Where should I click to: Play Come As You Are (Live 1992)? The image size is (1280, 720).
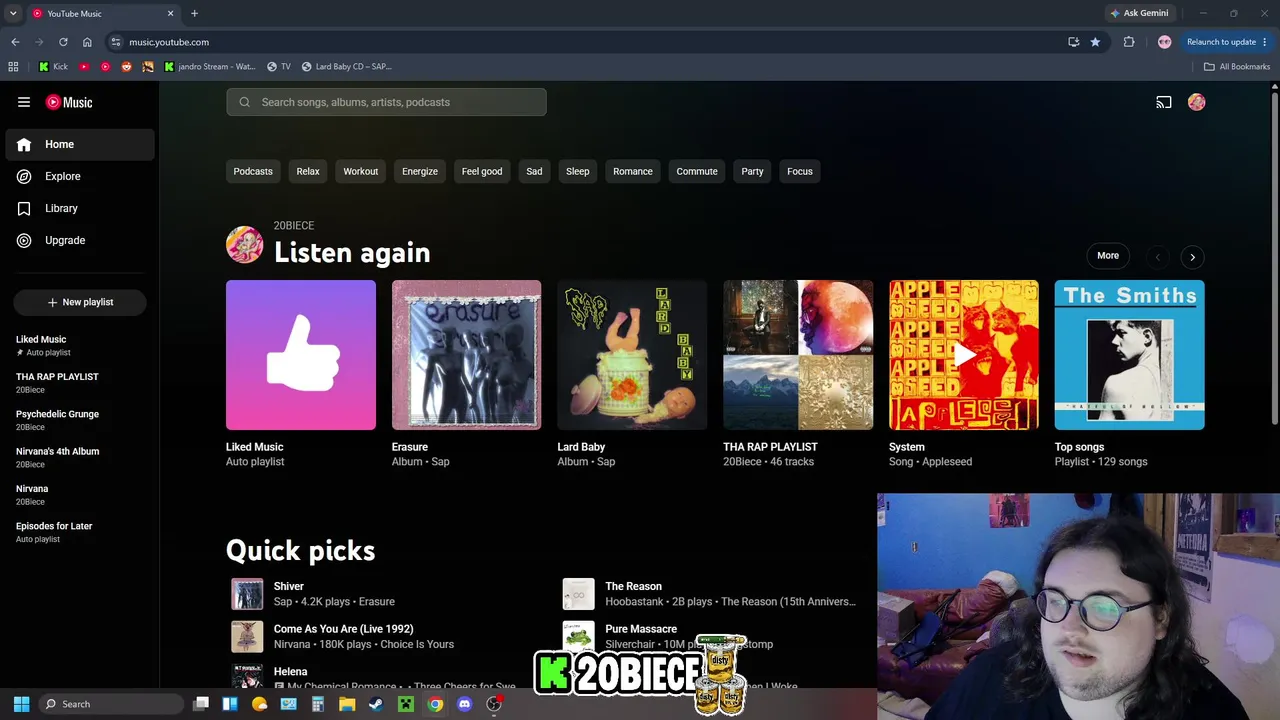(x=247, y=636)
